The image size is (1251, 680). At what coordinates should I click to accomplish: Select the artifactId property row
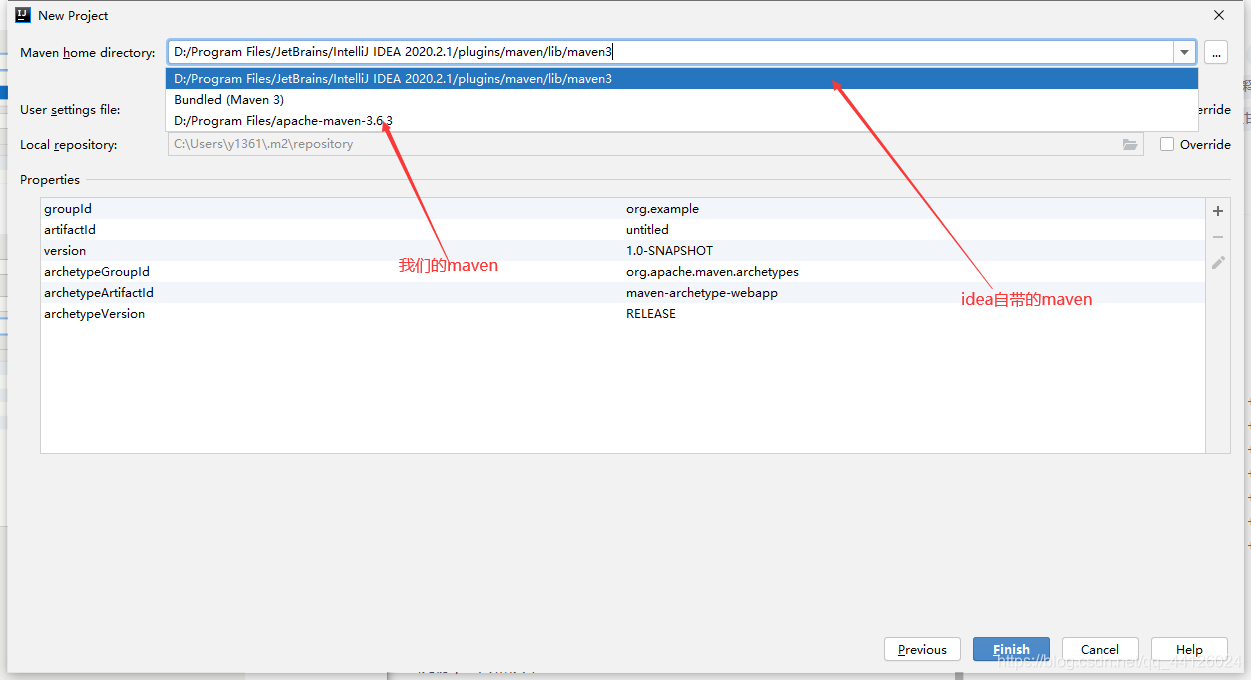pyautogui.click(x=622, y=230)
